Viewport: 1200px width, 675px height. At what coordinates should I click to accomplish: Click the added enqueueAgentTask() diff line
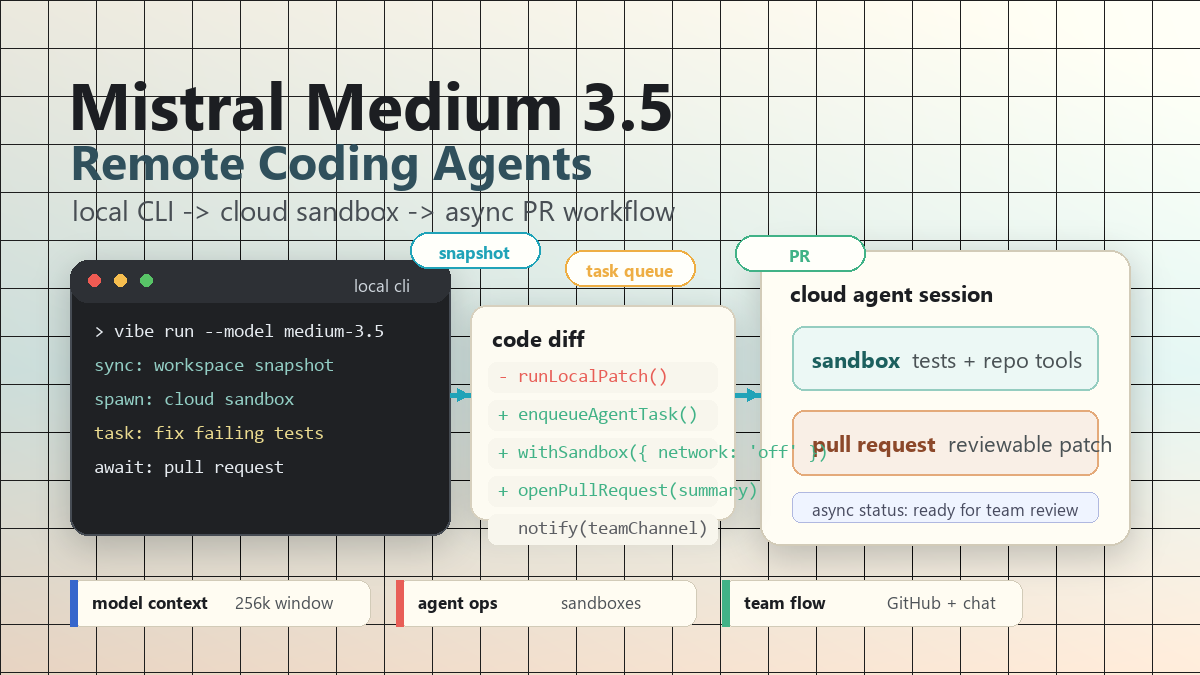point(603,415)
